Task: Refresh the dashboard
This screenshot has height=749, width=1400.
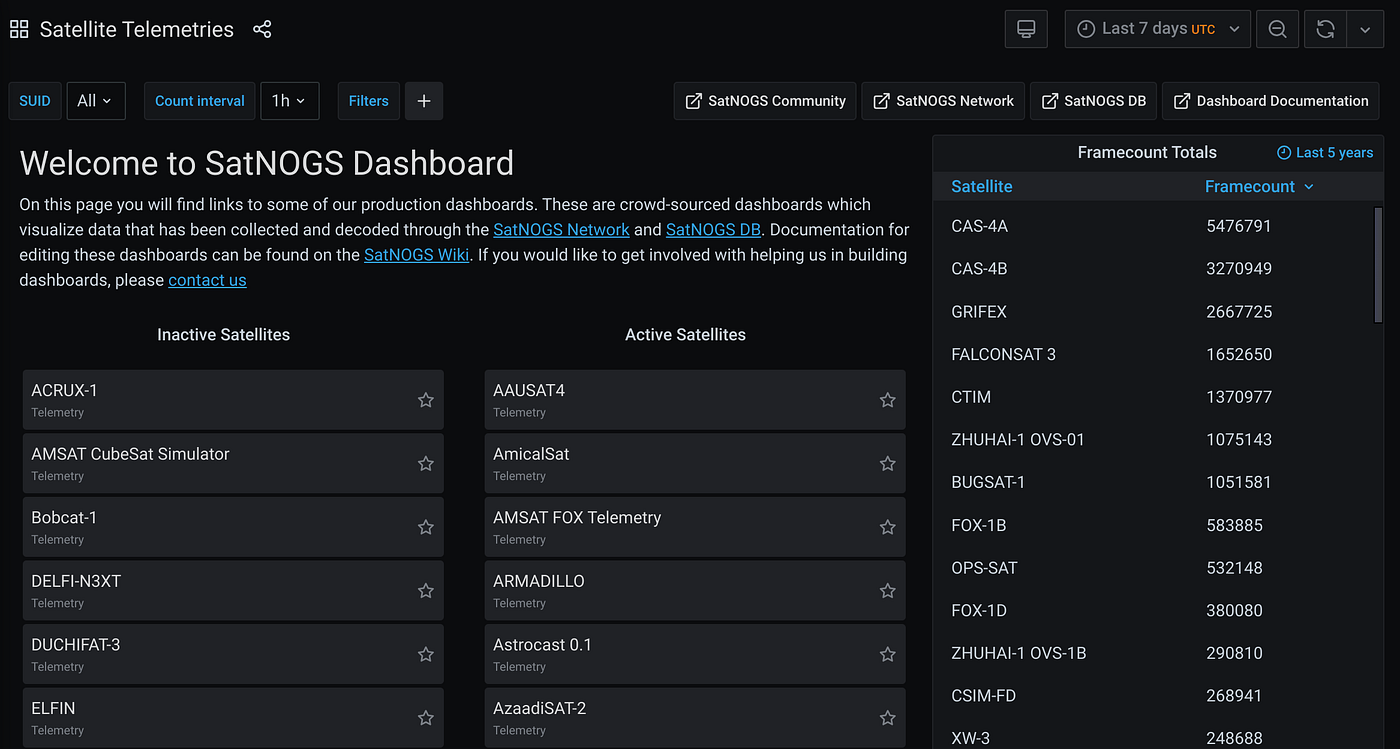Action: click(1326, 29)
